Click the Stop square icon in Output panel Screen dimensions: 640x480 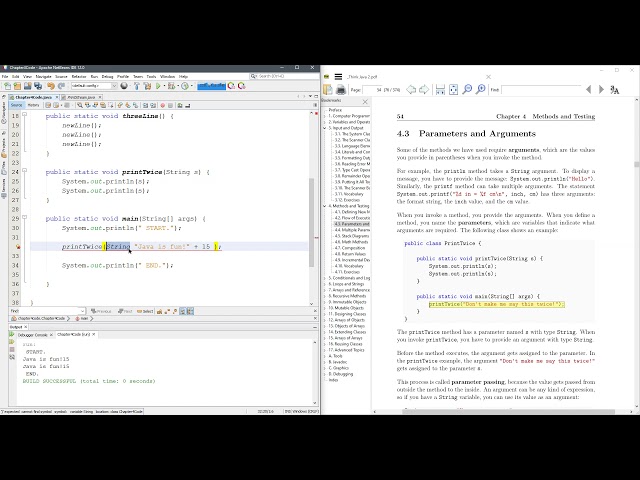[12, 349]
